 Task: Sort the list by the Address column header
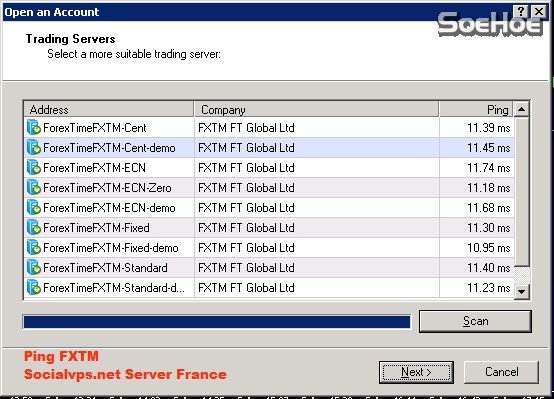pyautogui.click(x=109, y=110)
